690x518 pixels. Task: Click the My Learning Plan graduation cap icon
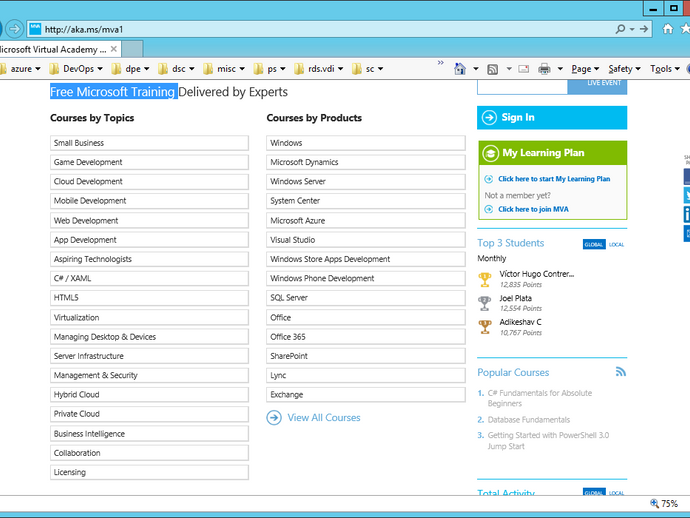tap(491, 153)
